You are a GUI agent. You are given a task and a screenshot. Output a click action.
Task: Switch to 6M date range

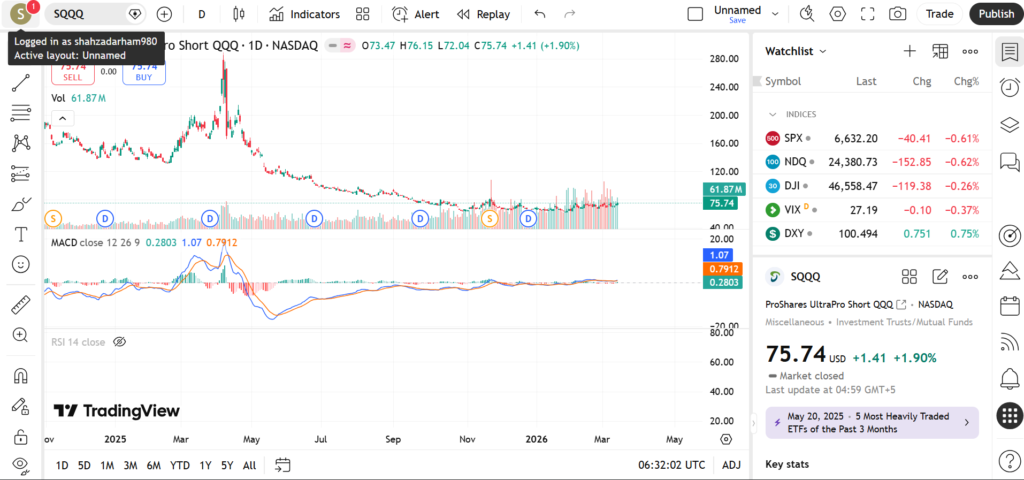click(153, 465)
